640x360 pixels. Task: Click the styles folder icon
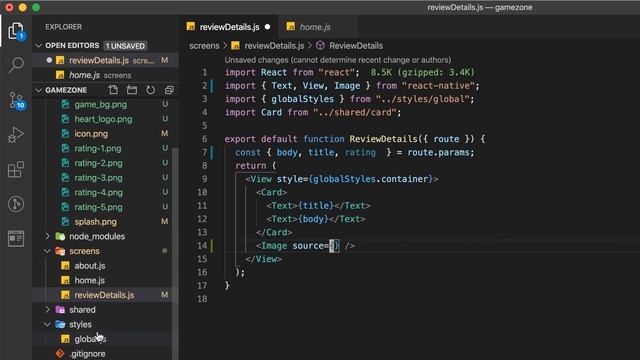[60, 324]
